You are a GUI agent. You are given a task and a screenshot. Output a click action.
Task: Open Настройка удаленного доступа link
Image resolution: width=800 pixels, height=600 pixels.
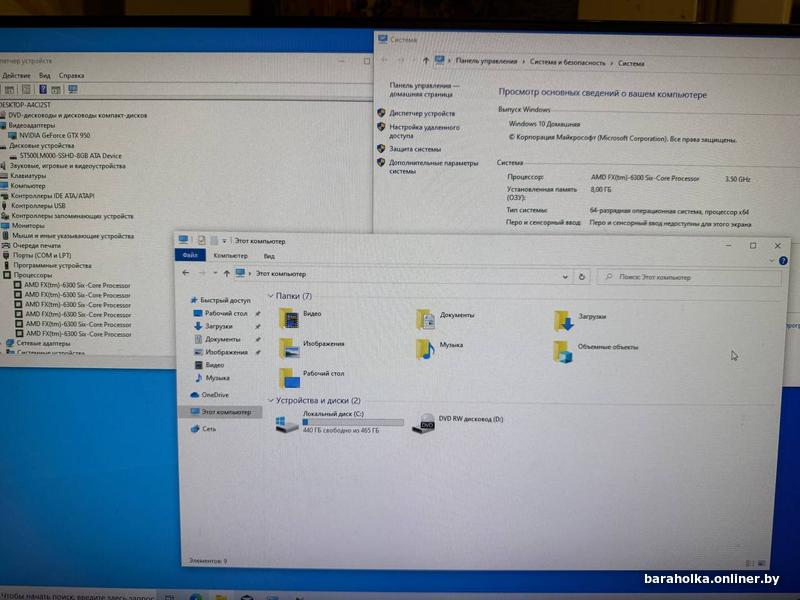coord(424,132)
